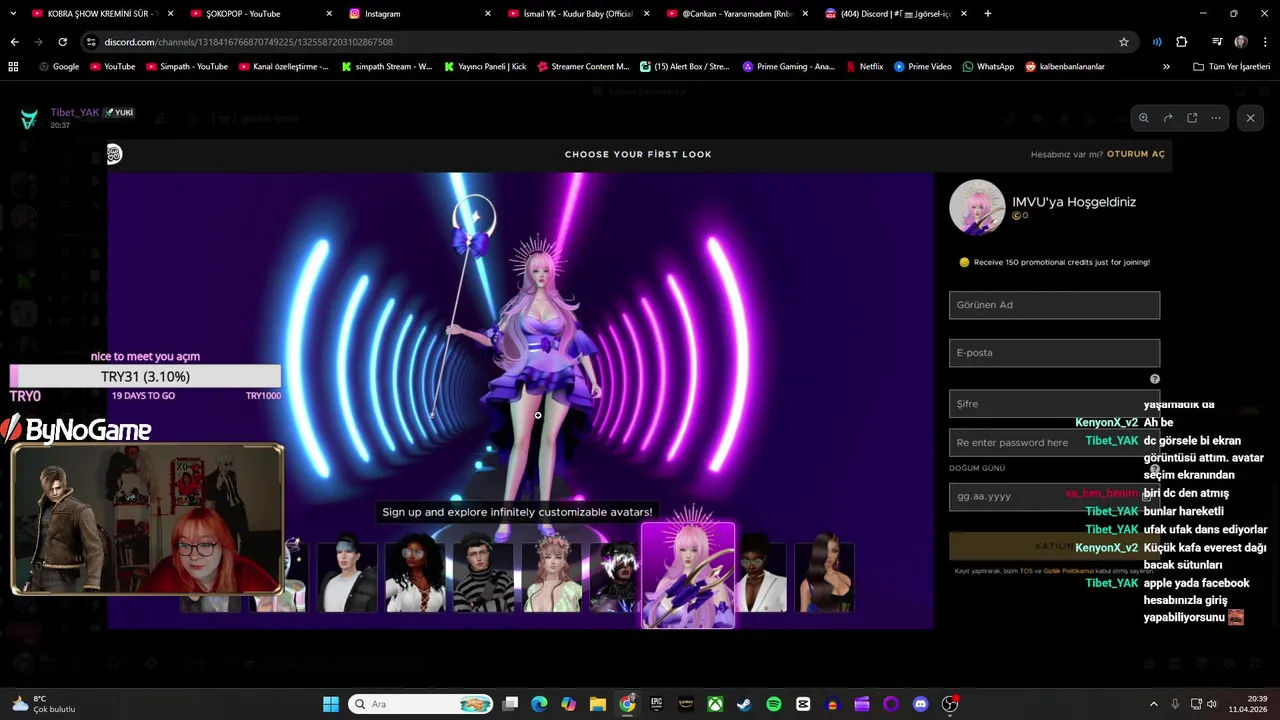
Task: Open the browser extensions puzzle icon
Action: [x=1181, y=42]
